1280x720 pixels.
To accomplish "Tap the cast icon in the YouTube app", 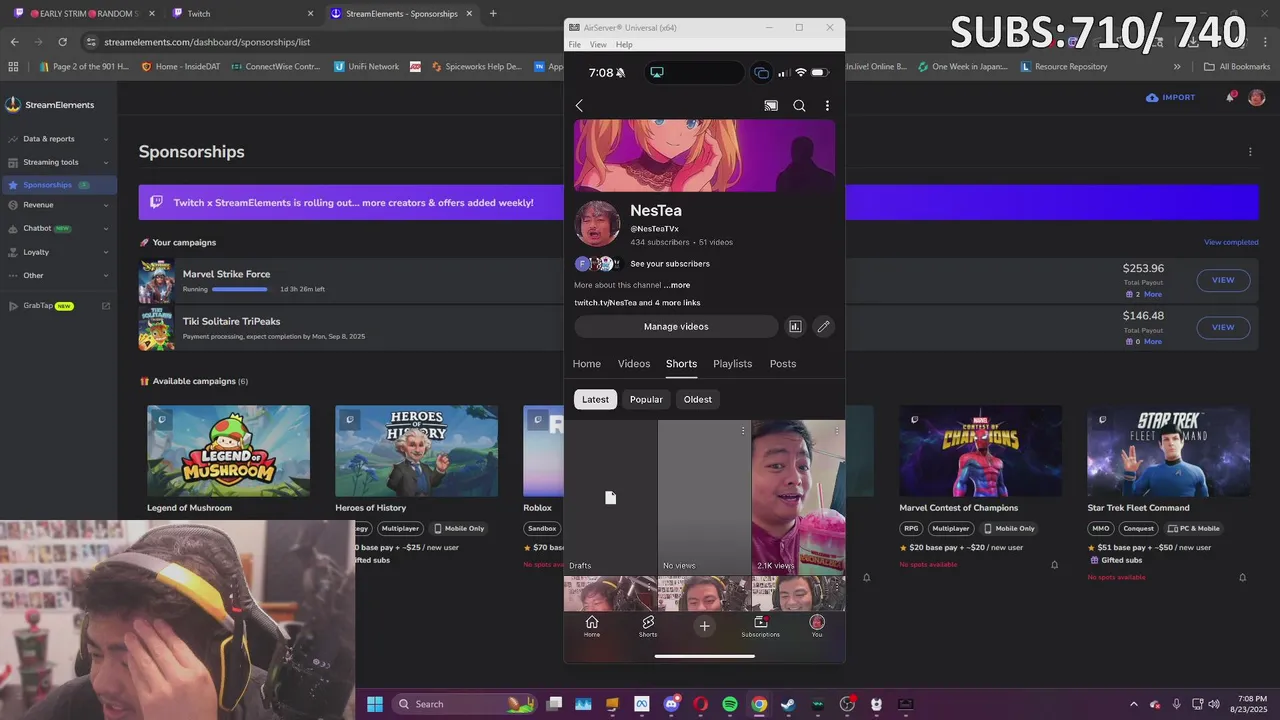I will pyautogui.click(x=771, y=106).
